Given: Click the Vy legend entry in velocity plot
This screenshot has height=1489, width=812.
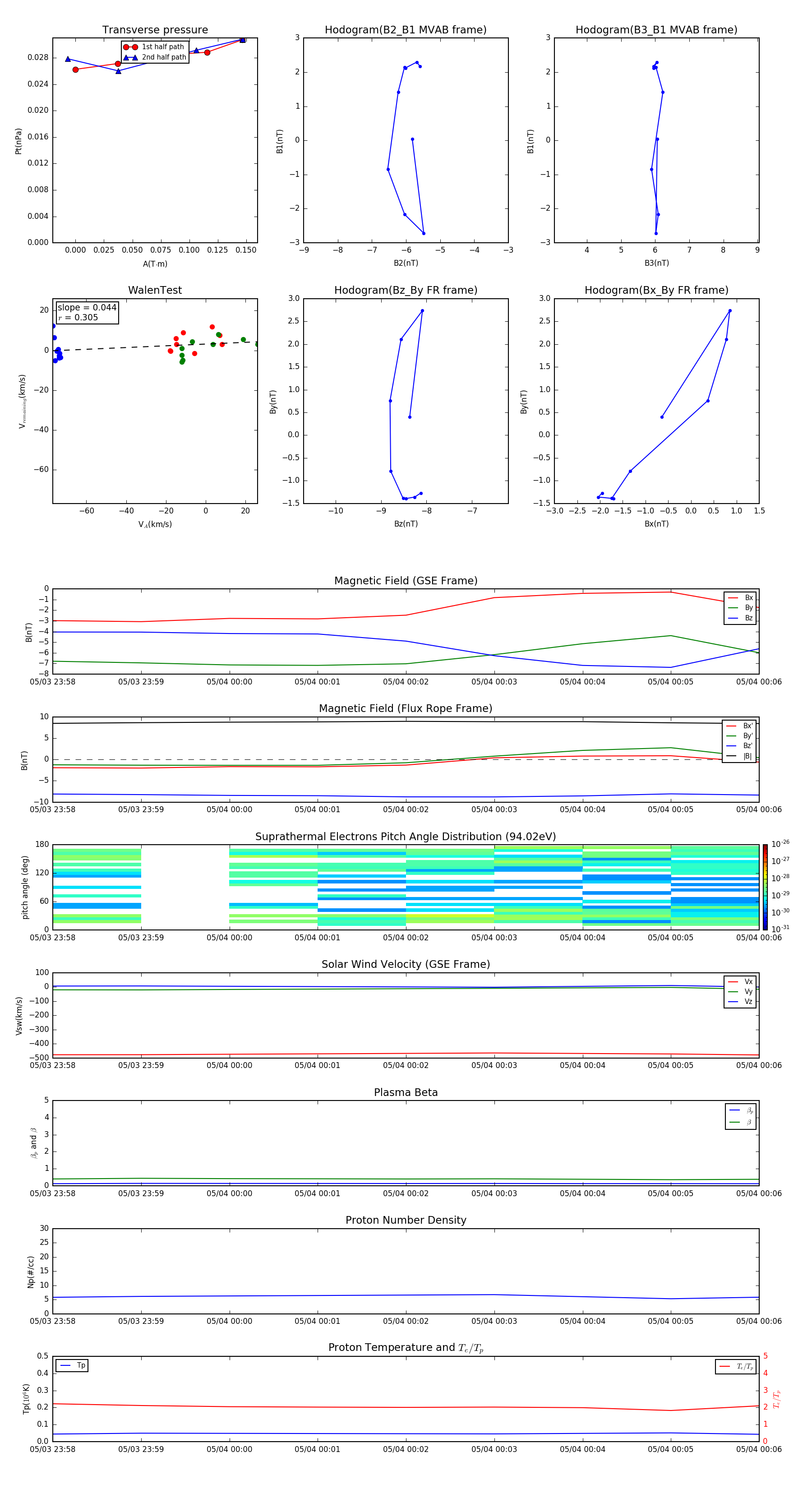Looking at the screenshot, I should tap(740, 992).
